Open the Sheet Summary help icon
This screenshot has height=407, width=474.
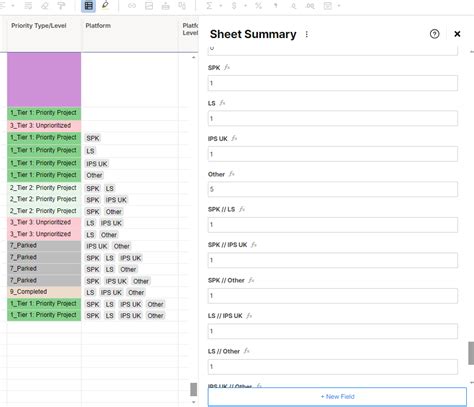(434, 34)
